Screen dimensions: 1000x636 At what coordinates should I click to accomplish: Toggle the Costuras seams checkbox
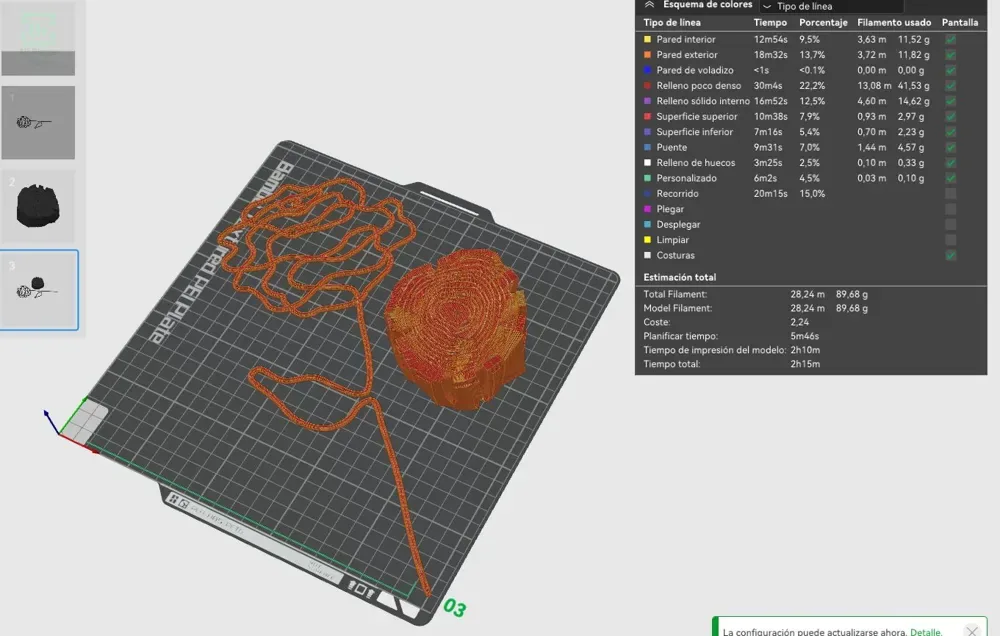coord(950,255)
